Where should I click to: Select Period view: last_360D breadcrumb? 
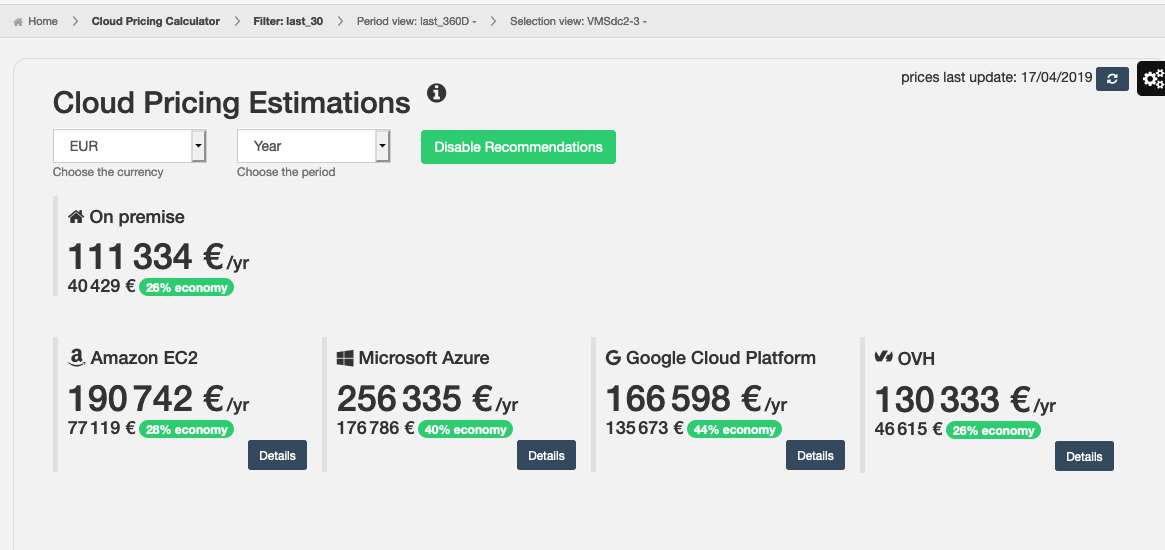(416, 22)
